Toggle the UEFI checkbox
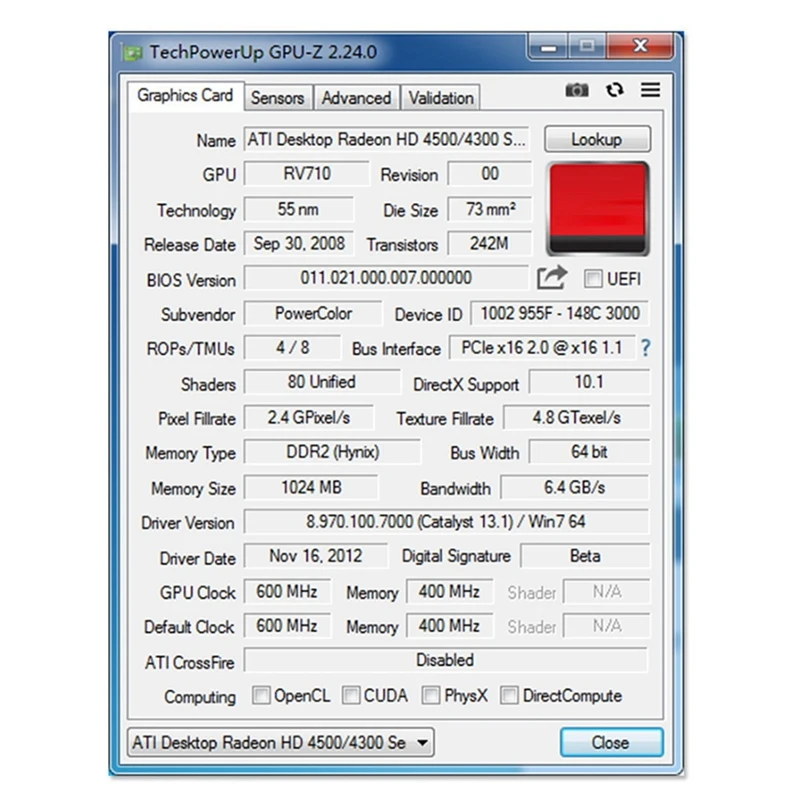The width and height of the screenshot is (800, 800). 593,279
